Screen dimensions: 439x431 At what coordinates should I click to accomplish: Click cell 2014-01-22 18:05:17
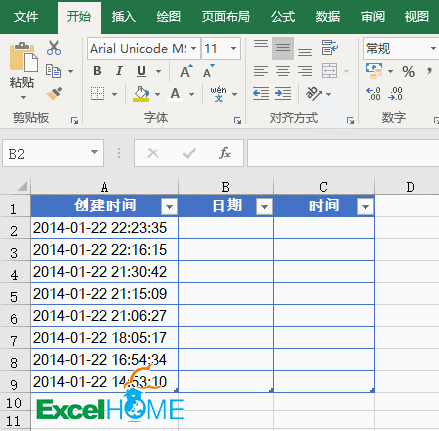[104, 338]
